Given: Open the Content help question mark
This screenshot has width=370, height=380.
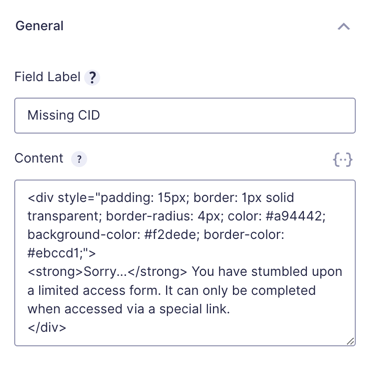Looking at the screenshot, I should [79, 159].
